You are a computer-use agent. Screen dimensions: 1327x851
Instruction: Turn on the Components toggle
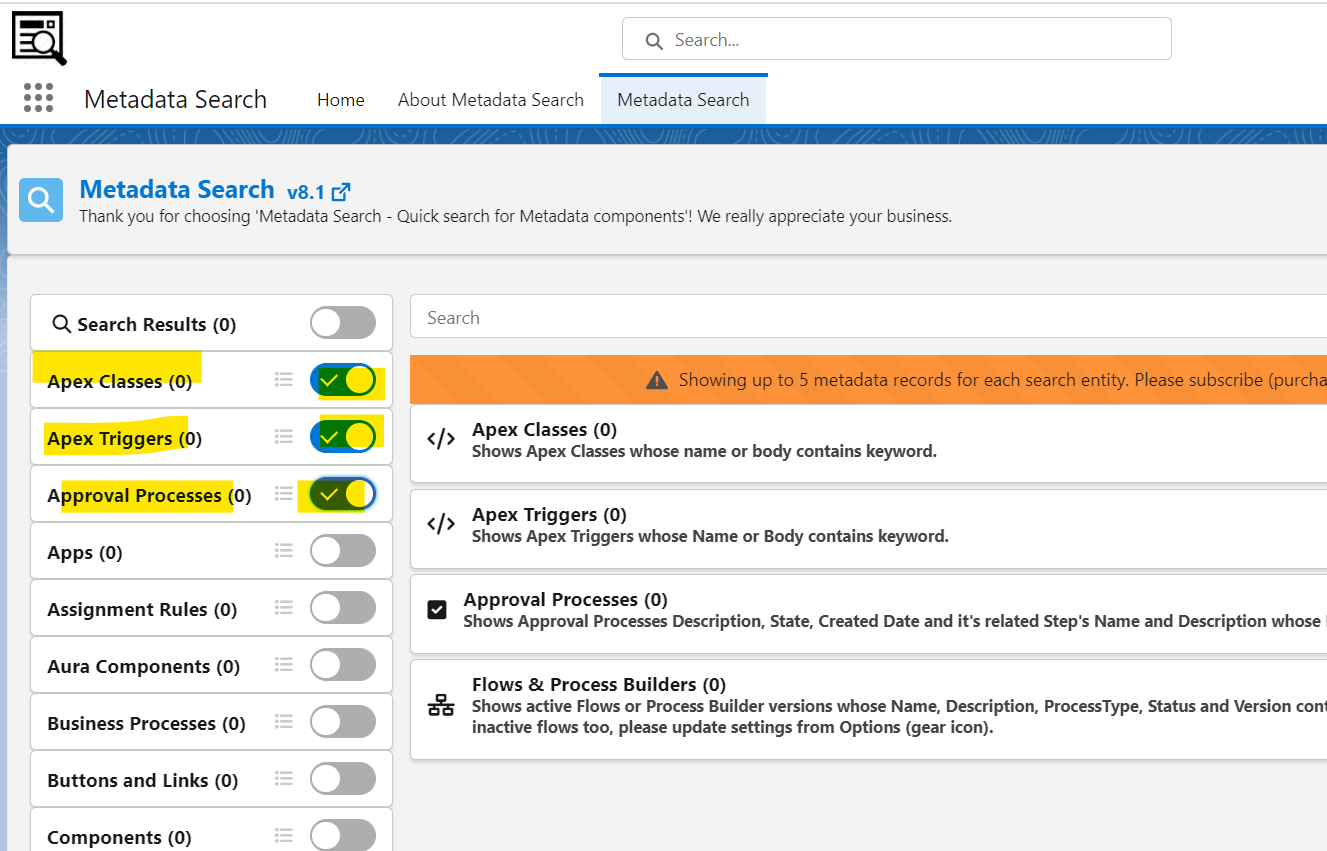343,836
